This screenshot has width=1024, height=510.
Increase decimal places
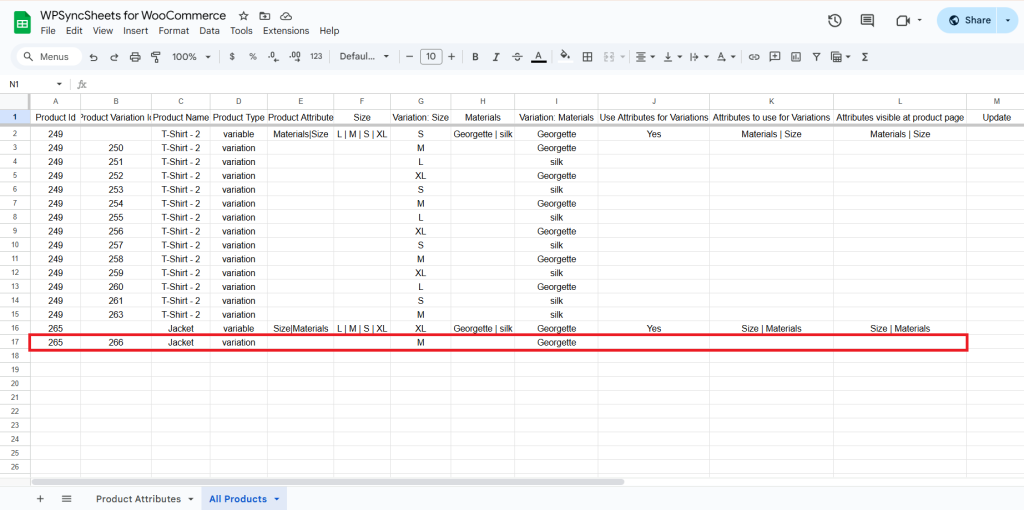coord(295,57)
